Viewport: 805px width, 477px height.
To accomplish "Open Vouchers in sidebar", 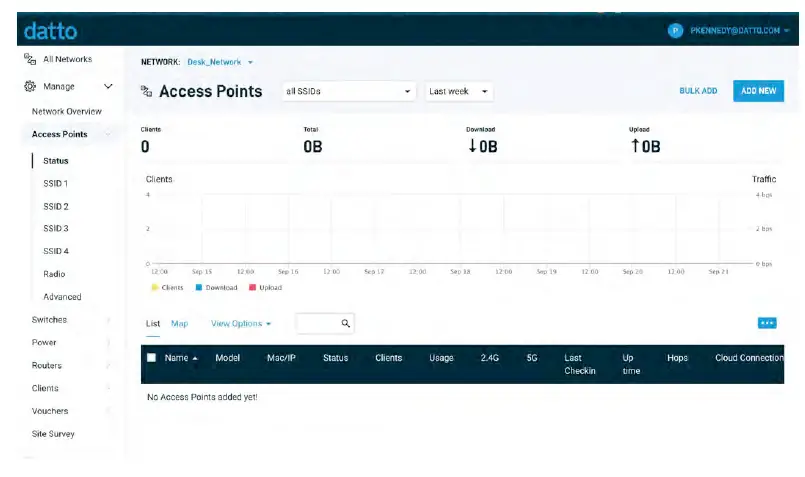I will [50, 411].
